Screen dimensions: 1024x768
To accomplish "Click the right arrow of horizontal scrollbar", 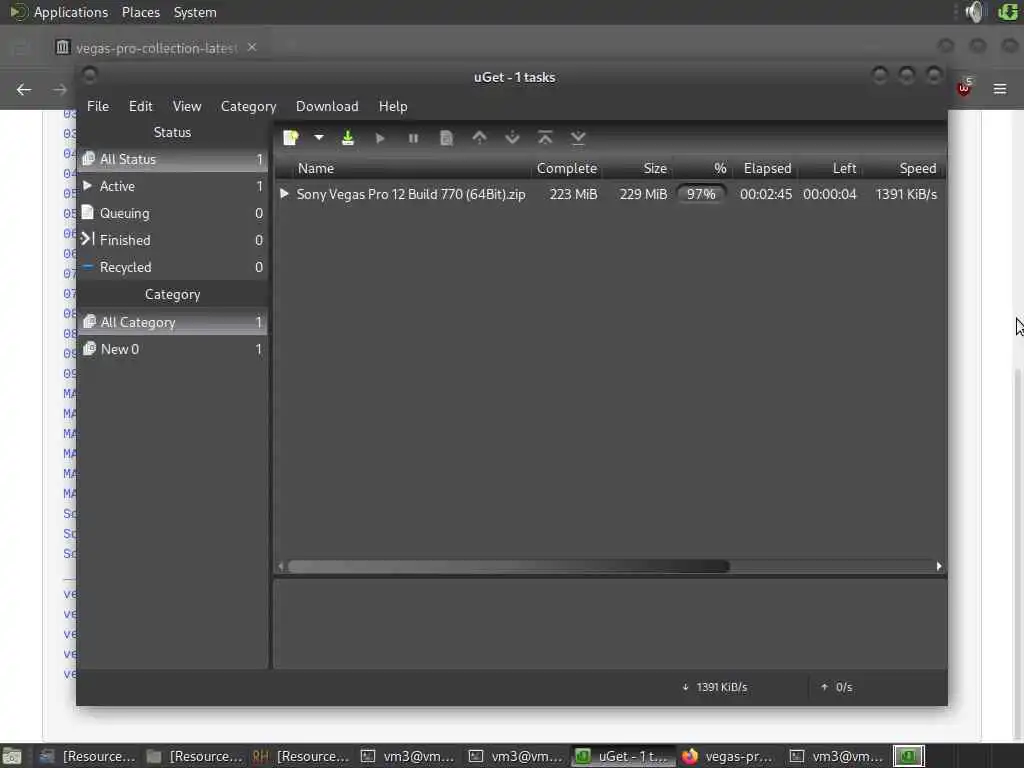I will tap(939, 566).
